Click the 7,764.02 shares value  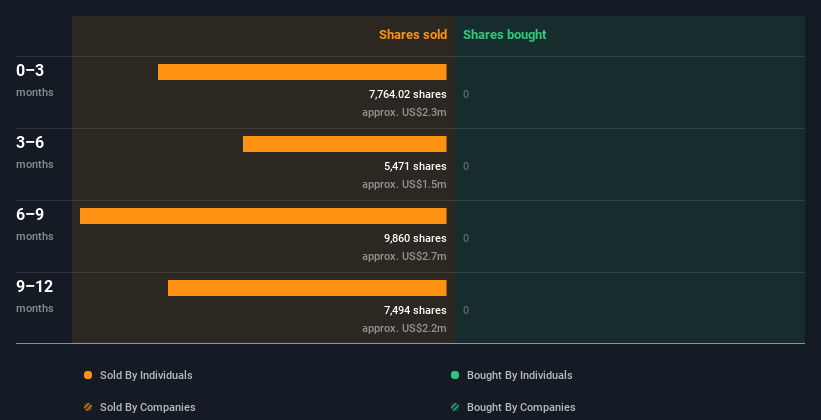408,94
